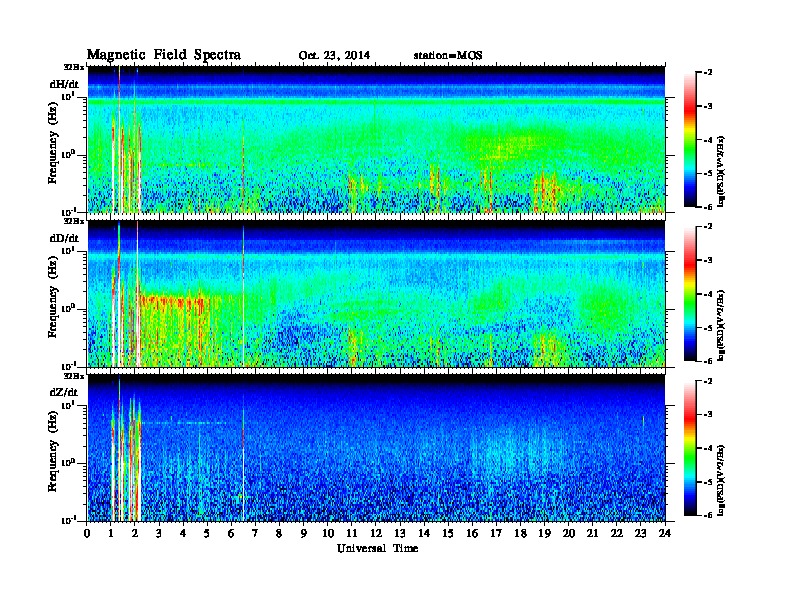Click the -6 tick of the dZ/dt color scale
Image resolution: width=792 pixels, height=612 pixels.
(708, 515)
